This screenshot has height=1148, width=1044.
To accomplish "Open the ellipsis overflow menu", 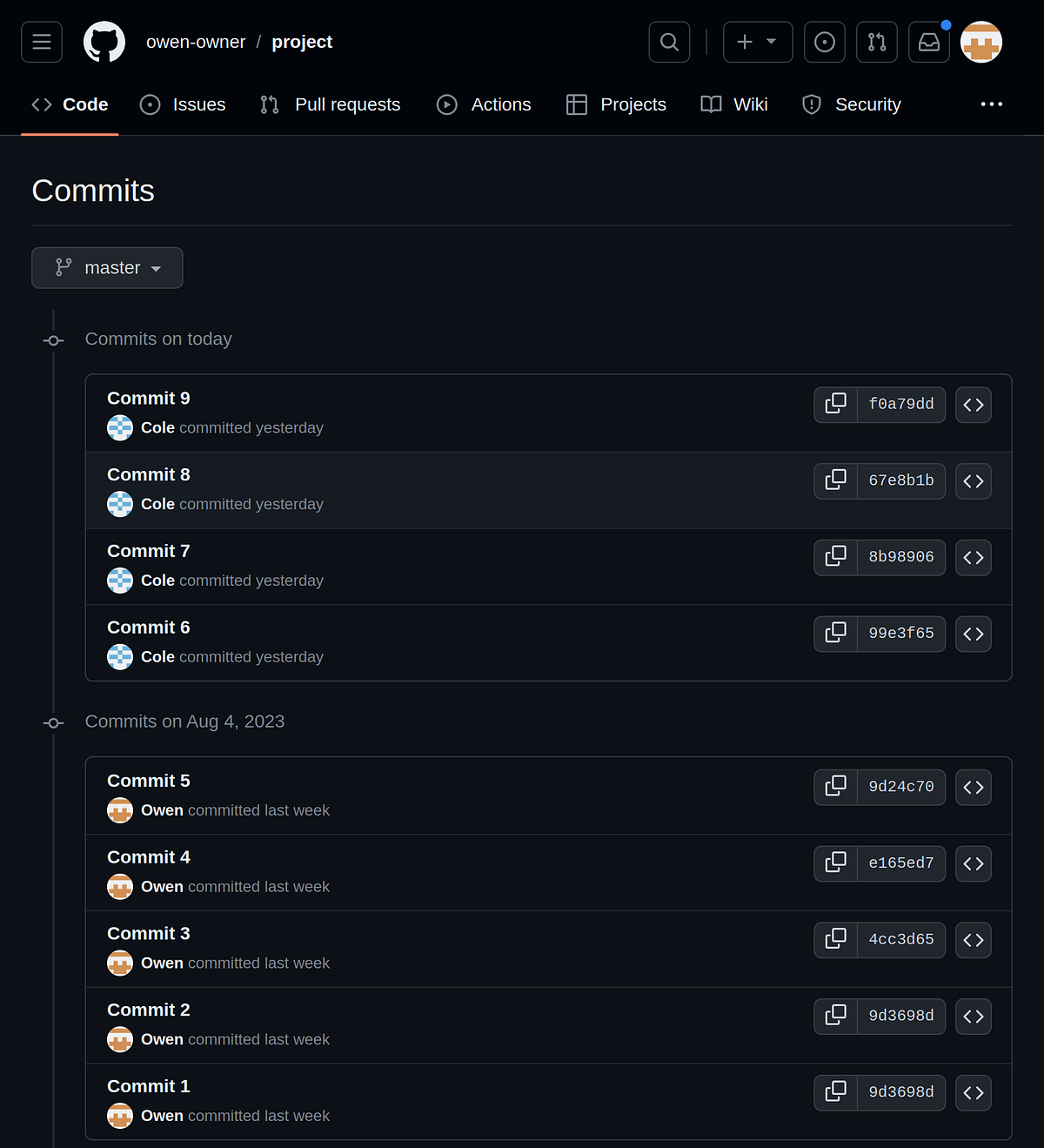I will point(991,104).
